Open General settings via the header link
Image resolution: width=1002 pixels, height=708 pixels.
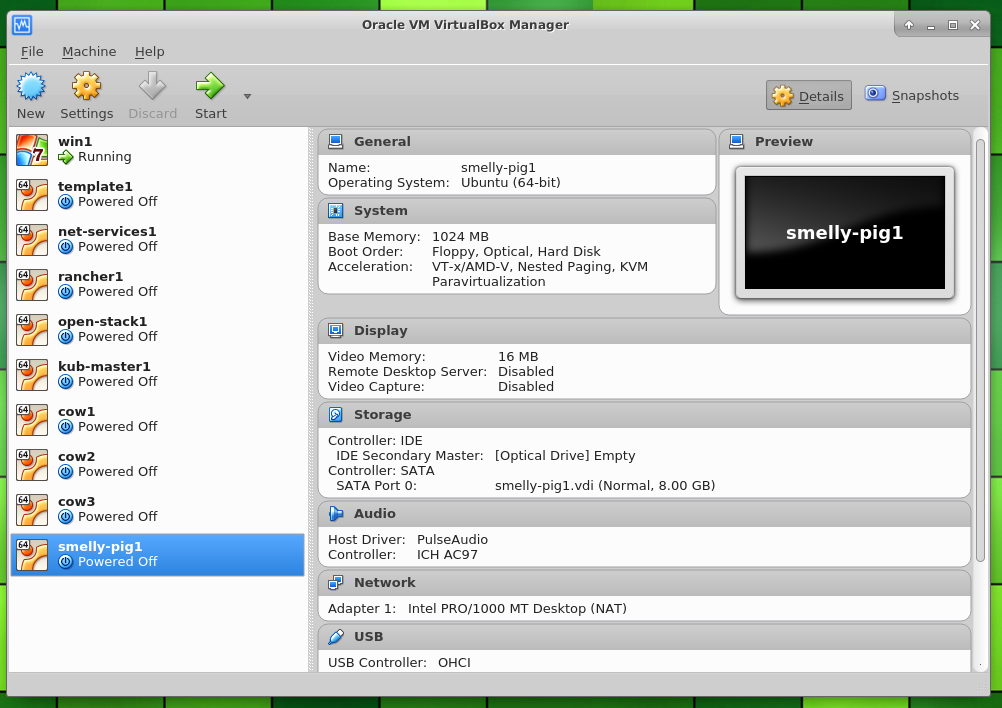pos(382,142)
